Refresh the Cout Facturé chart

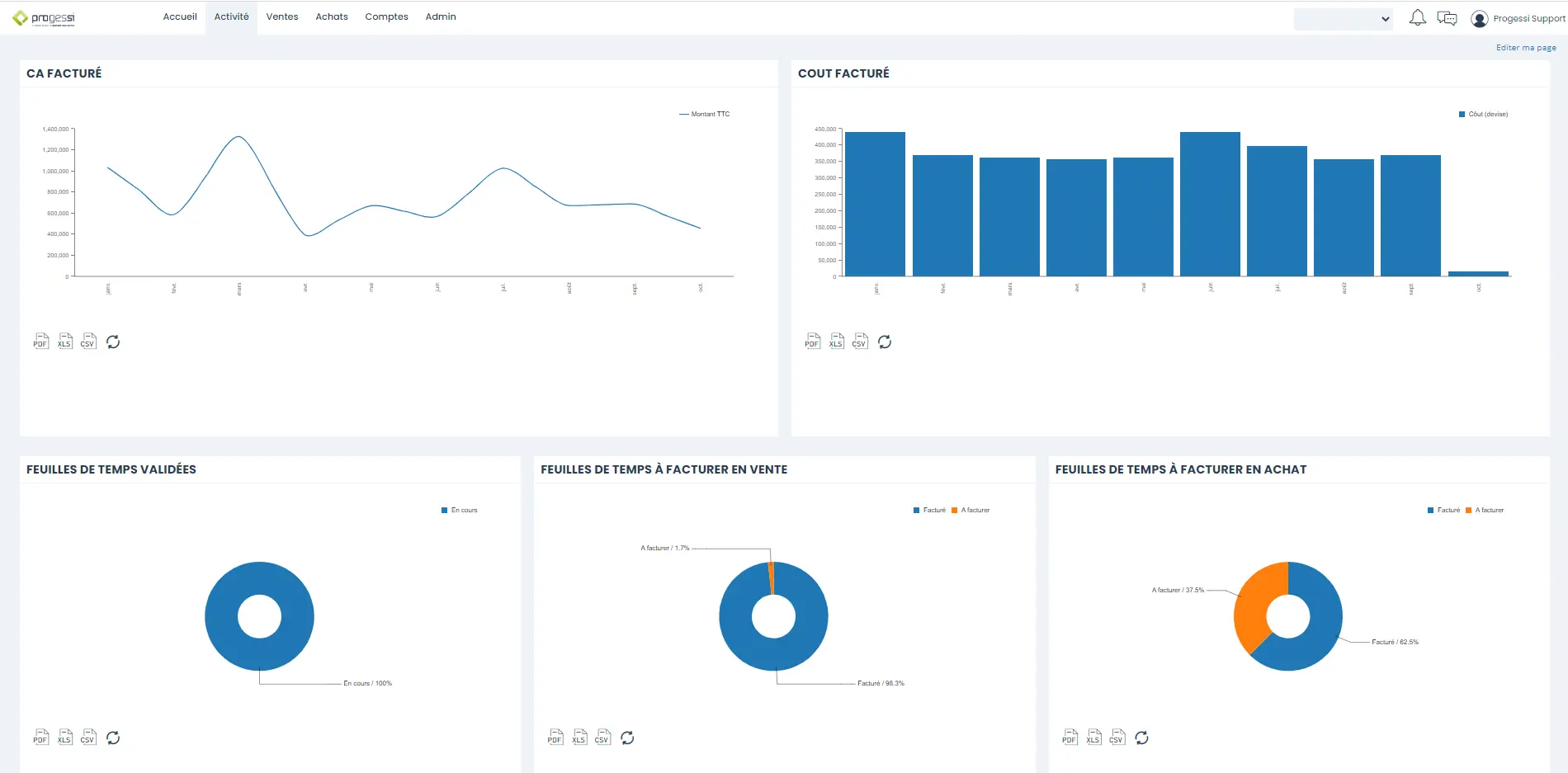885,342
